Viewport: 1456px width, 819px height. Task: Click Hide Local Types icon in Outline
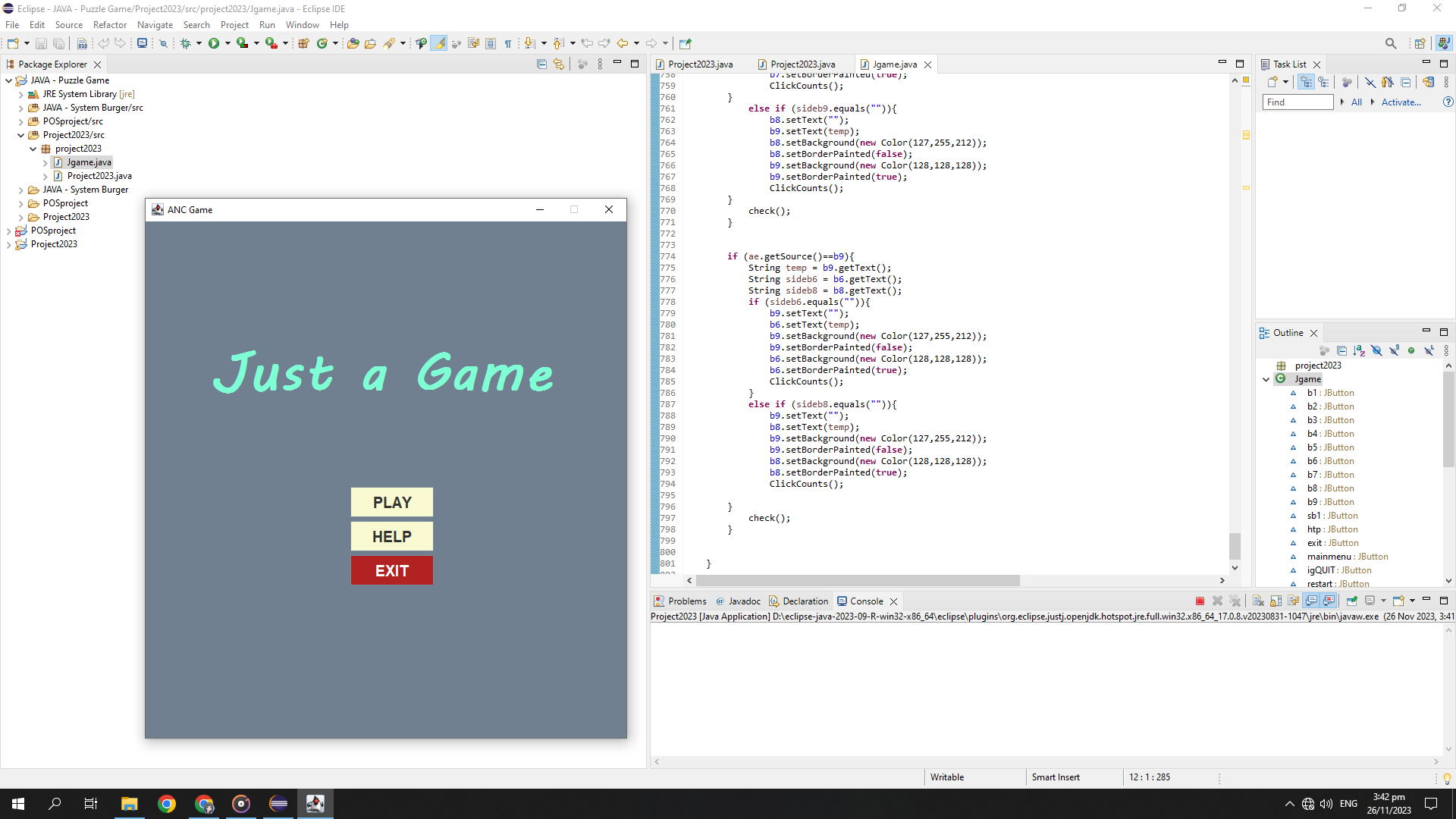[x=1429, y=351]
